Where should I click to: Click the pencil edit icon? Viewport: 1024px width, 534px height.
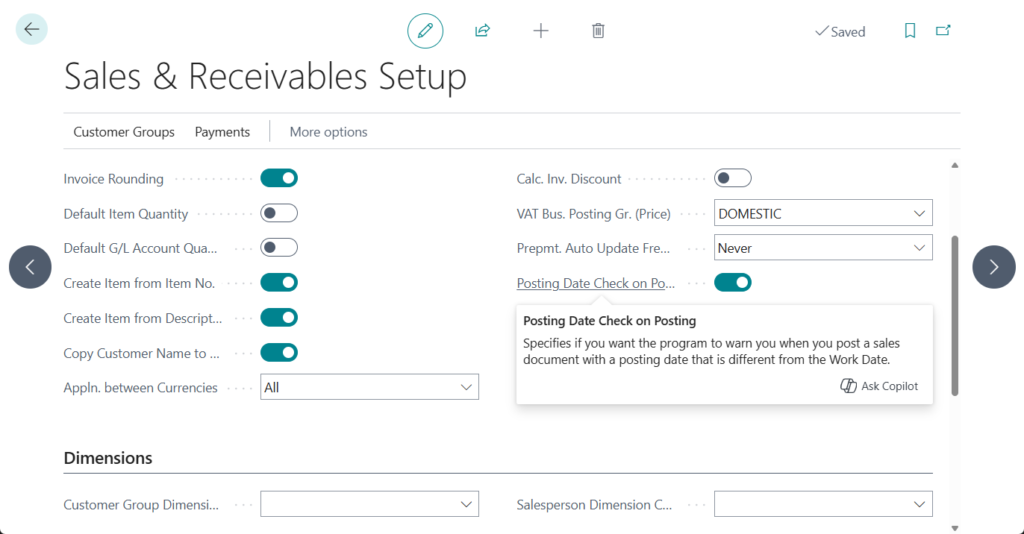425,31
